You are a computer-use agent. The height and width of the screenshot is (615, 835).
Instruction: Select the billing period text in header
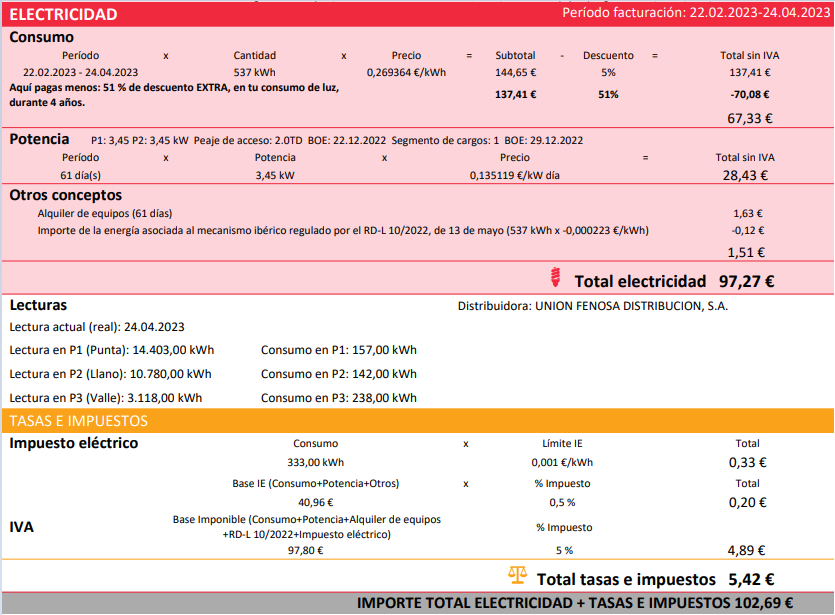coord(696,12)
